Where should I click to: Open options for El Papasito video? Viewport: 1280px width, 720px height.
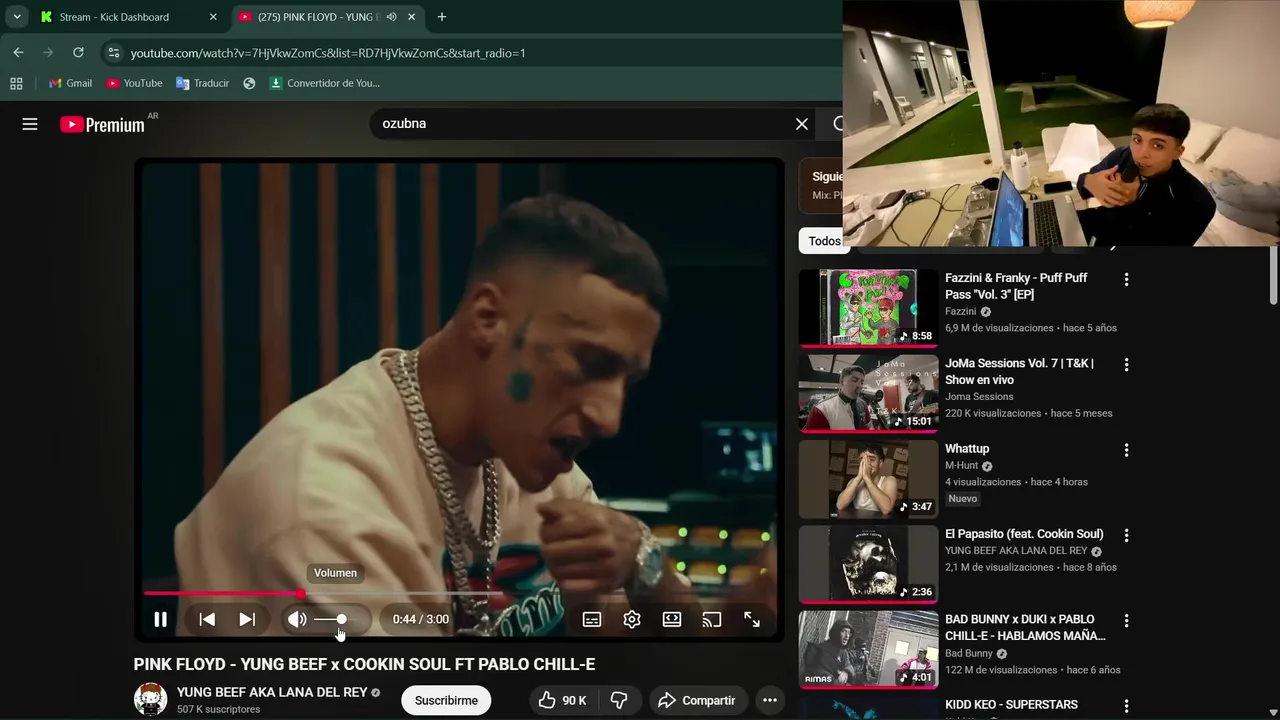tap(1126, 535)
